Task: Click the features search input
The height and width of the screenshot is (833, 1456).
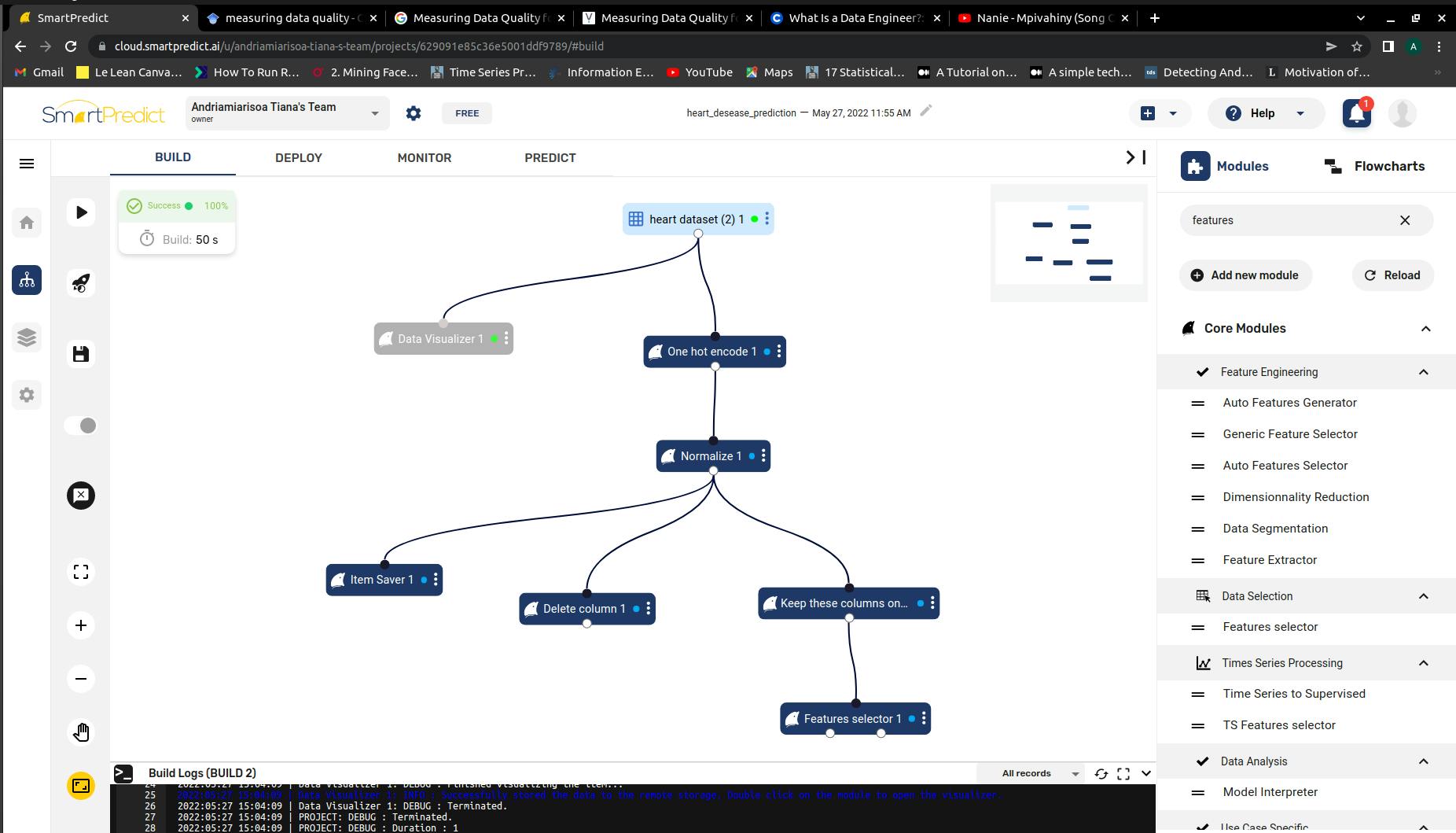Action: (x=1289, y=220)
